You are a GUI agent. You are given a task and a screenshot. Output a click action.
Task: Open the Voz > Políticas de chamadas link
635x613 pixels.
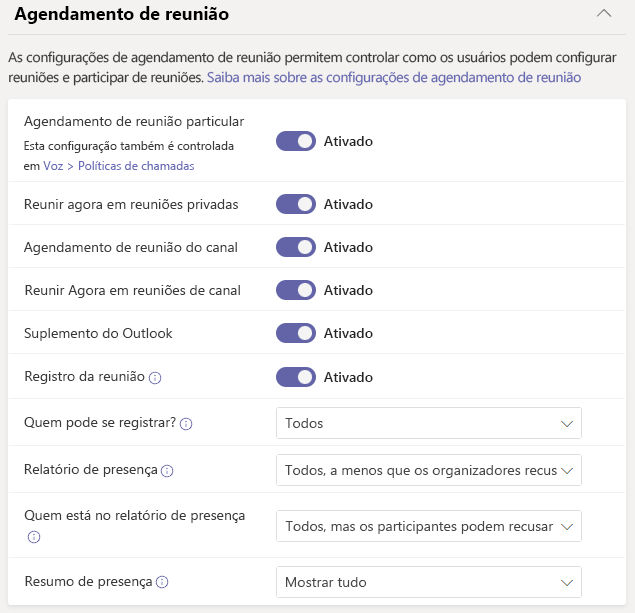(118, 166)
